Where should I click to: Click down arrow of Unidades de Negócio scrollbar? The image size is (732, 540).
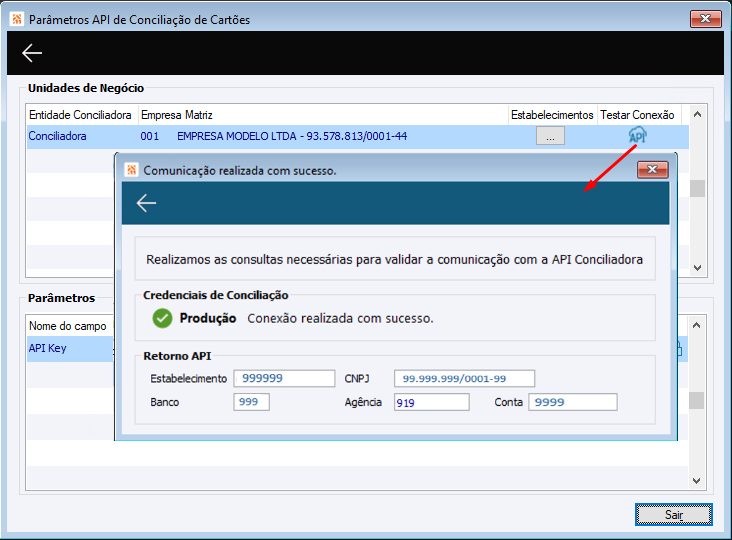(x=697, y=268)
